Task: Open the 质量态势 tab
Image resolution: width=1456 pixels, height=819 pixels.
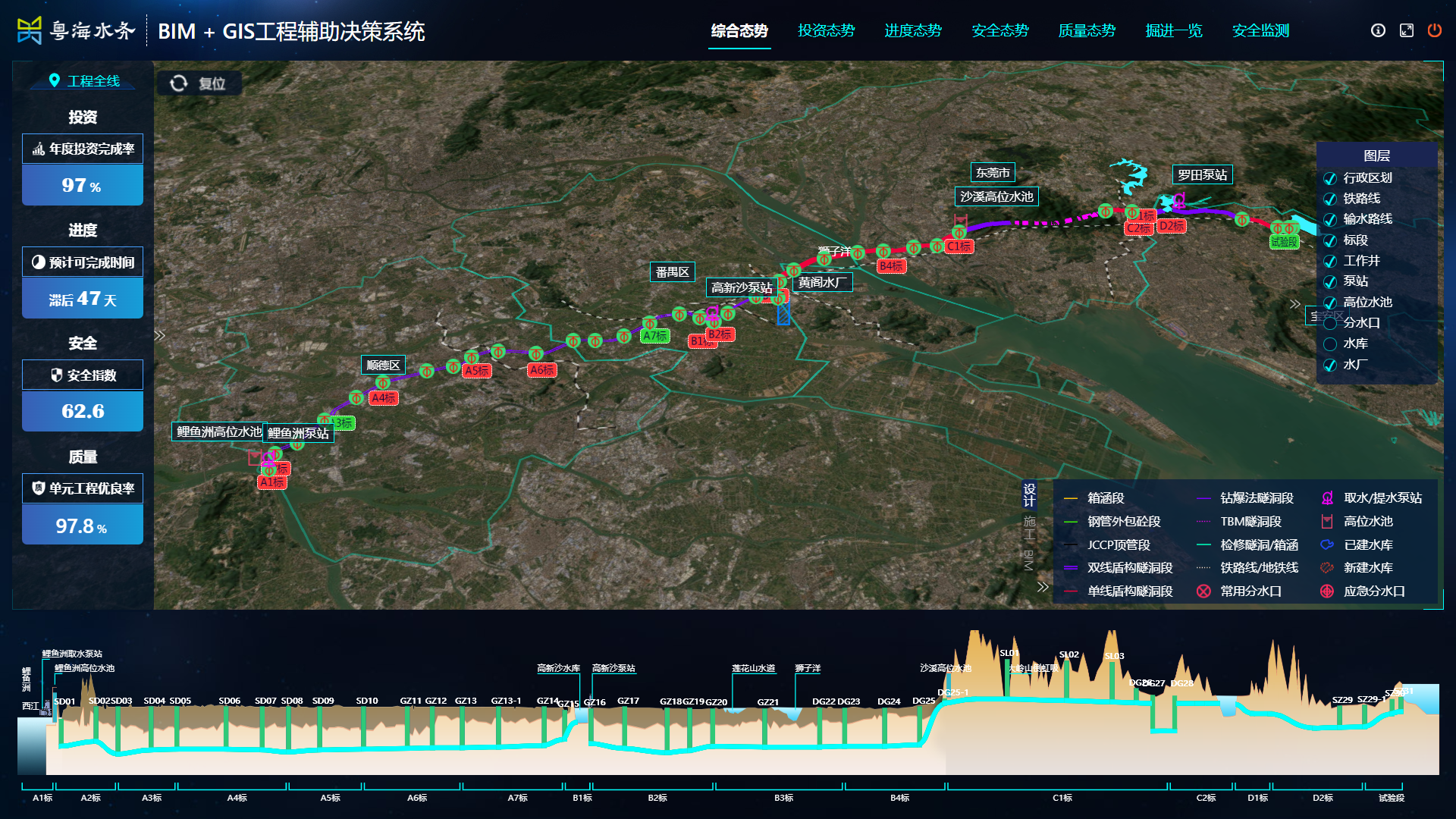Action: [x=1087, y=31]
